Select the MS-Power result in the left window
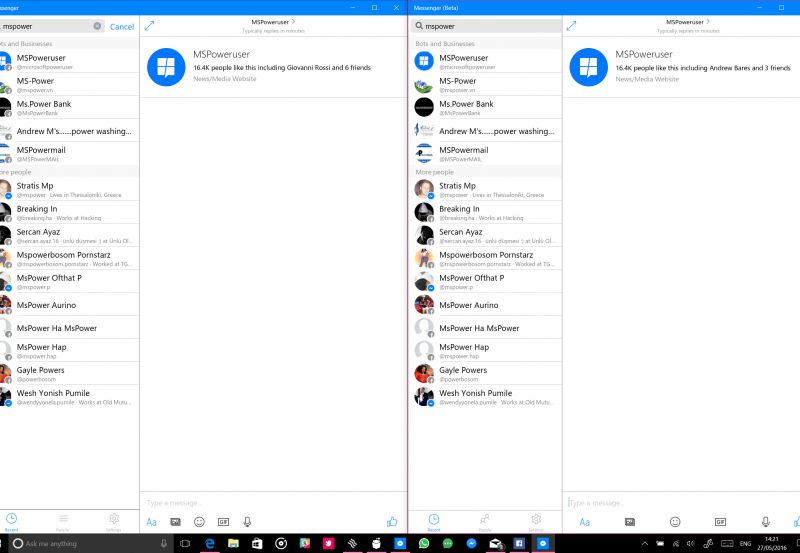Screen dimensions: 800x553 (x=69, y=84)
